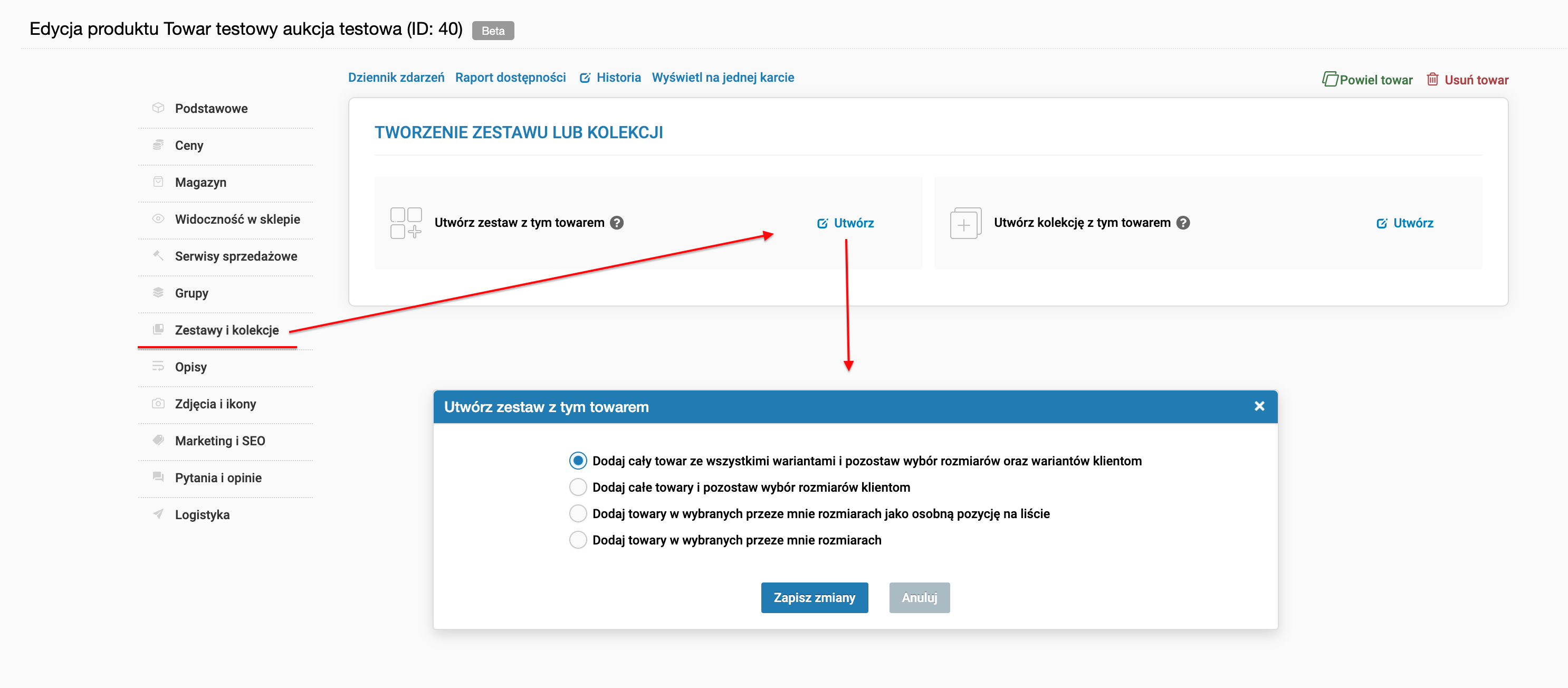Go to the Ceny section

pyautogui.click(x=189, y=146)
